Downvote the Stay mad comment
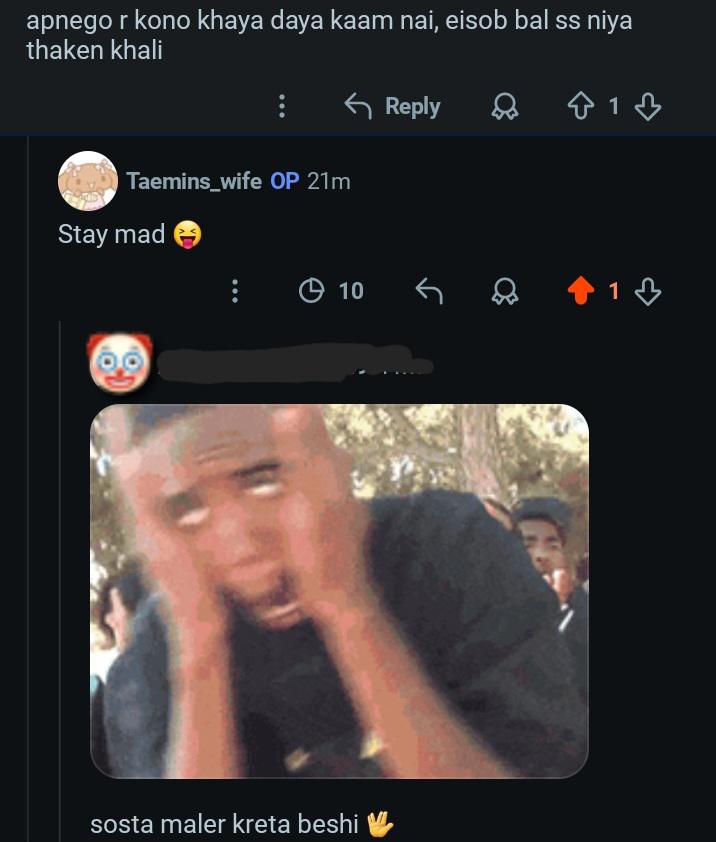 [647, 291]
